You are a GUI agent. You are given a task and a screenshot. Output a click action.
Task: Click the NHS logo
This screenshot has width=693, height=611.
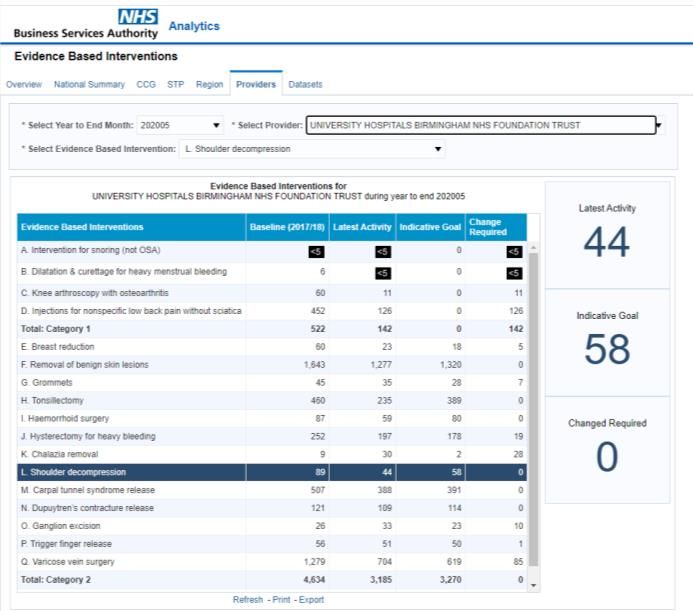pyautogui.click(x=138, y=17)
